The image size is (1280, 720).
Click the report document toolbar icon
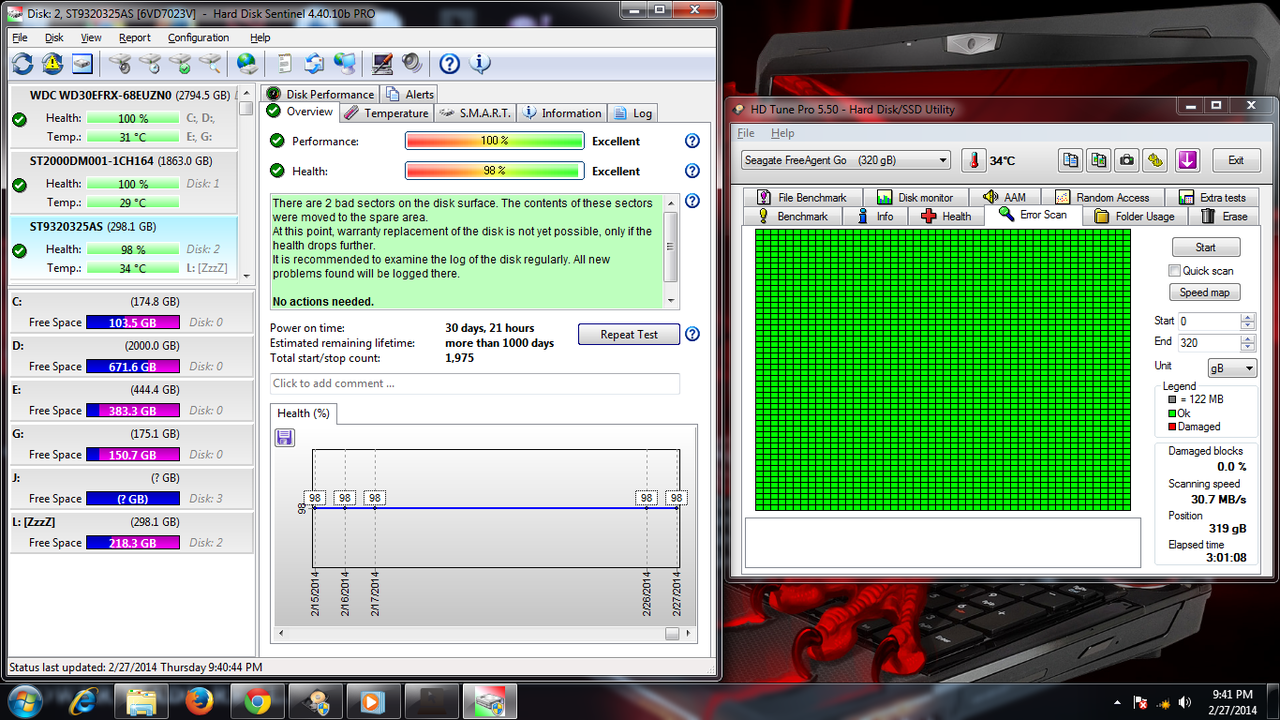point(285,64)
